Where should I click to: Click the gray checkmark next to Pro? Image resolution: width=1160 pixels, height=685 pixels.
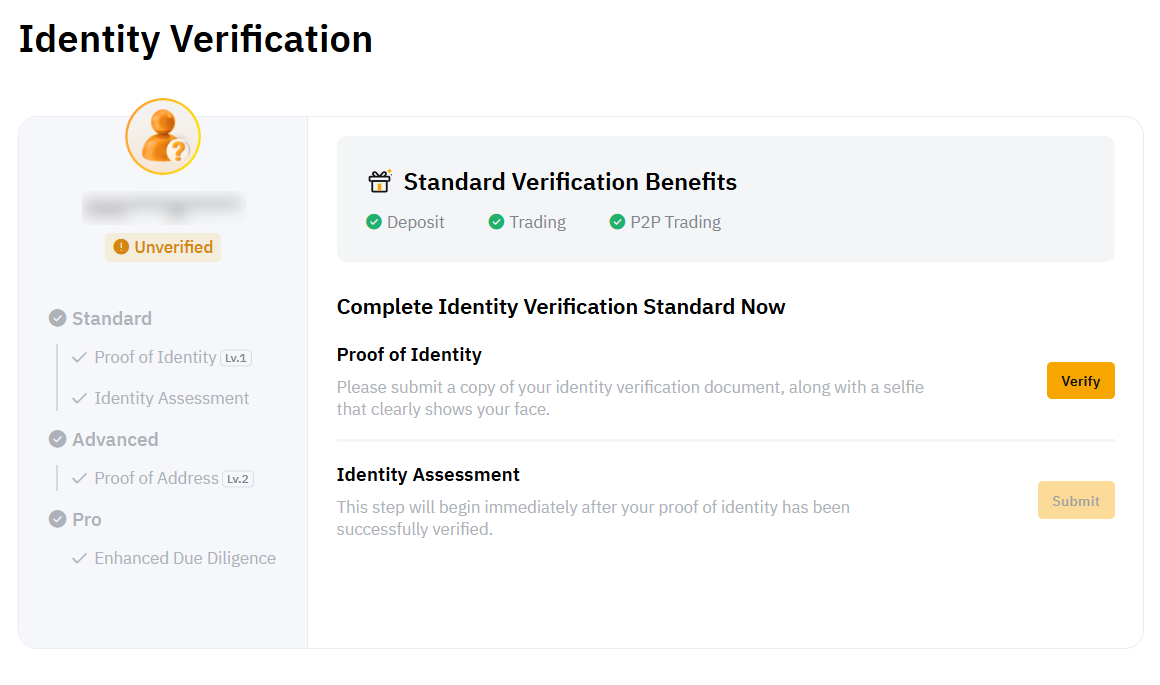(57, 519)
